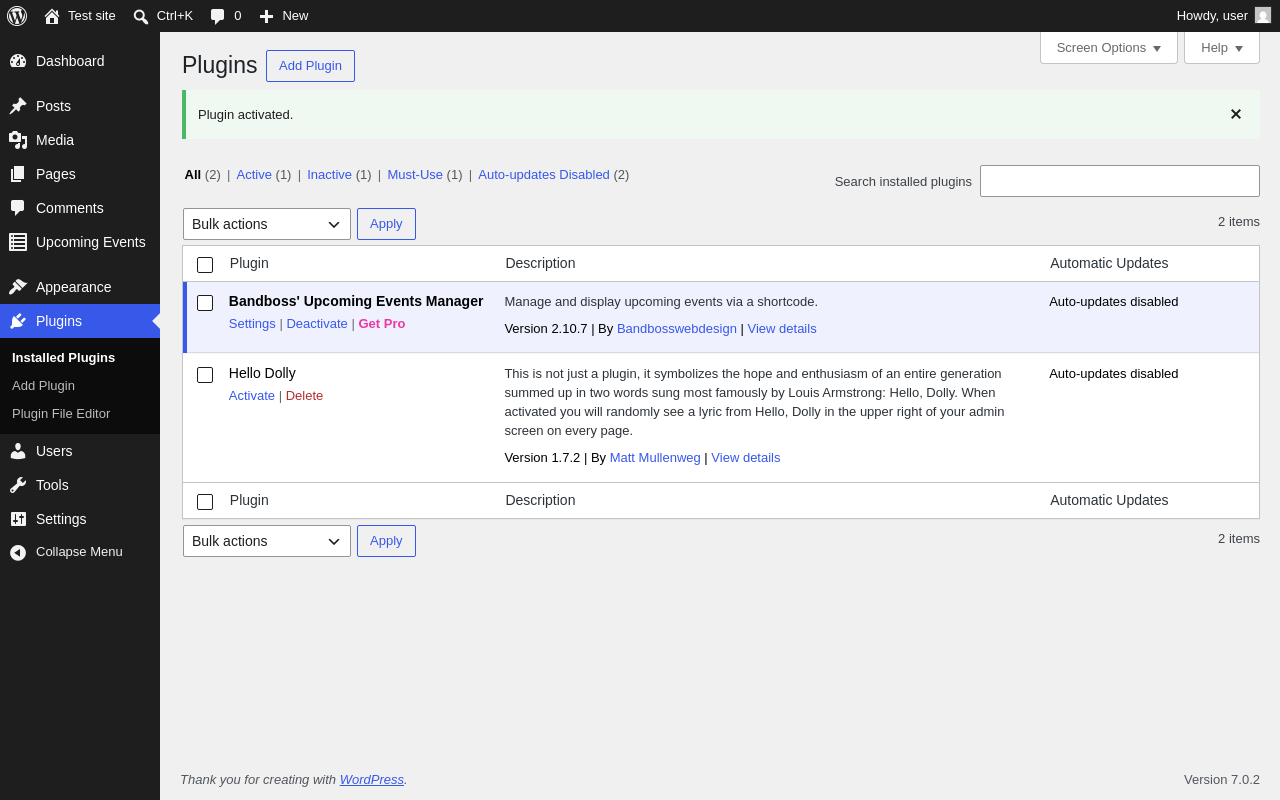Open Upcoming Events sidebar icon

pyautogui.click(x=18, y=242)
